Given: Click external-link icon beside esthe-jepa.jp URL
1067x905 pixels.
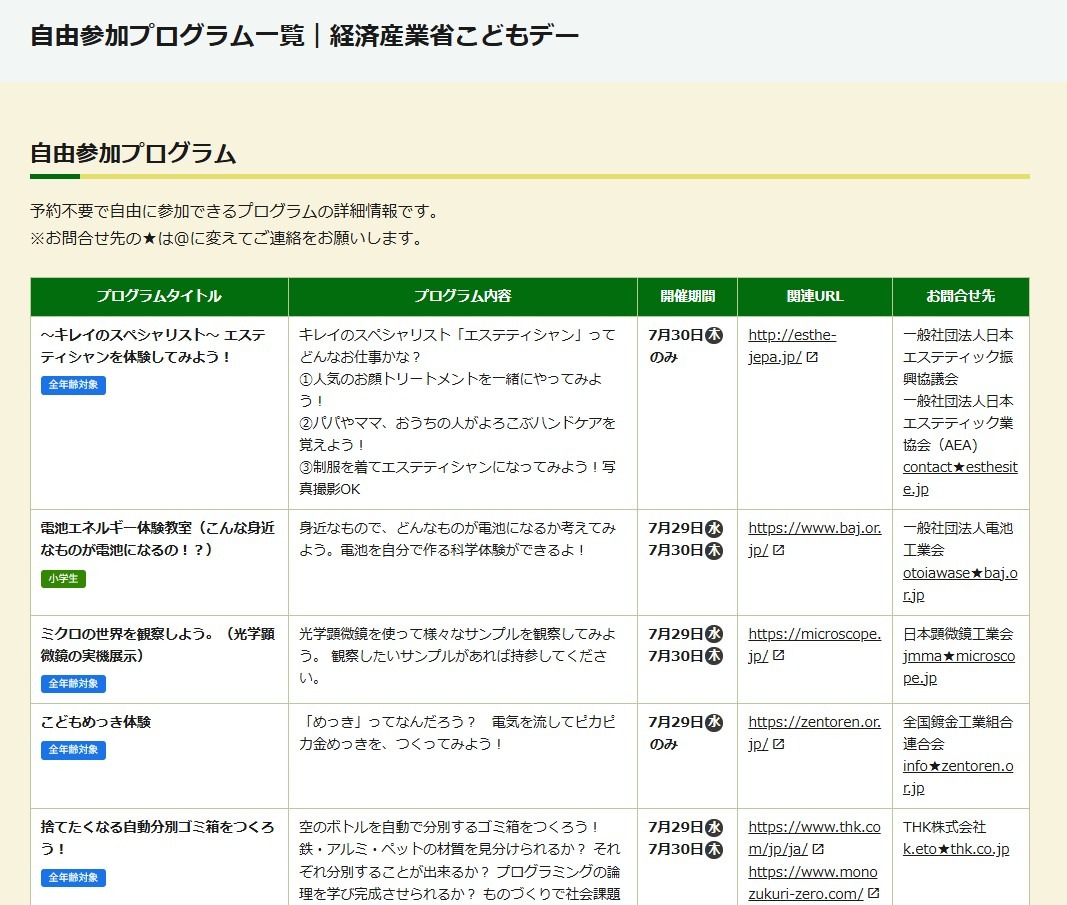Looking at the screenshot, I should pos(812,357).
